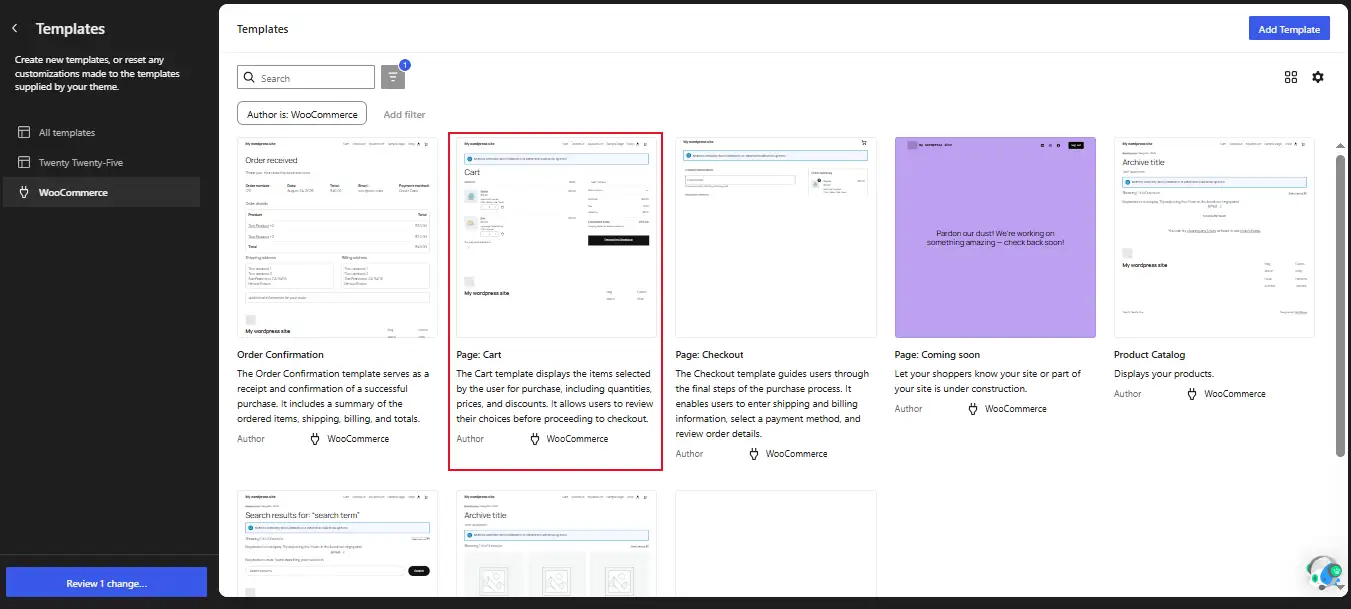
Task: Open the Page: Cart template thumbnail
Action: pos(556,237)
